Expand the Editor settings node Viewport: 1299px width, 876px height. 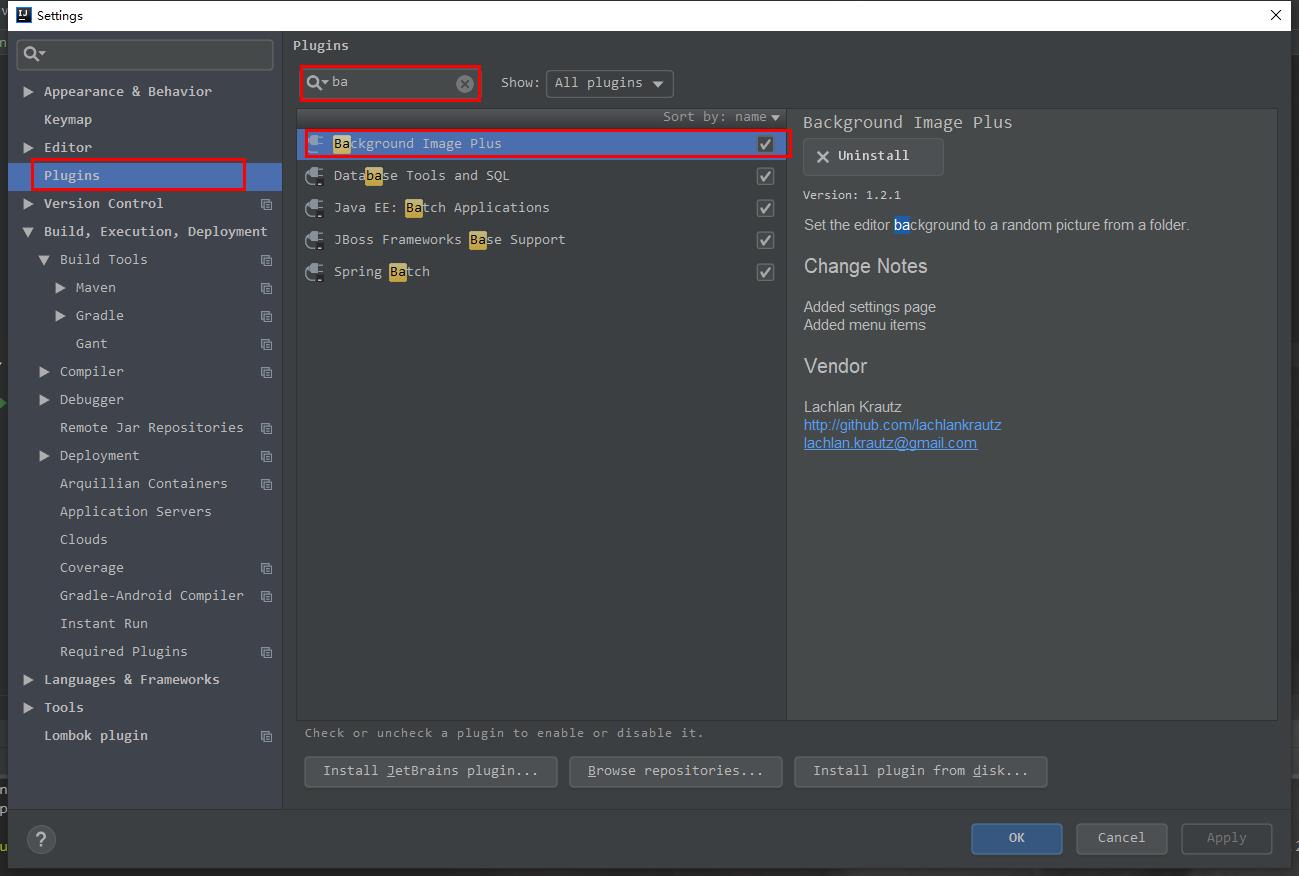tap(28, 147)
